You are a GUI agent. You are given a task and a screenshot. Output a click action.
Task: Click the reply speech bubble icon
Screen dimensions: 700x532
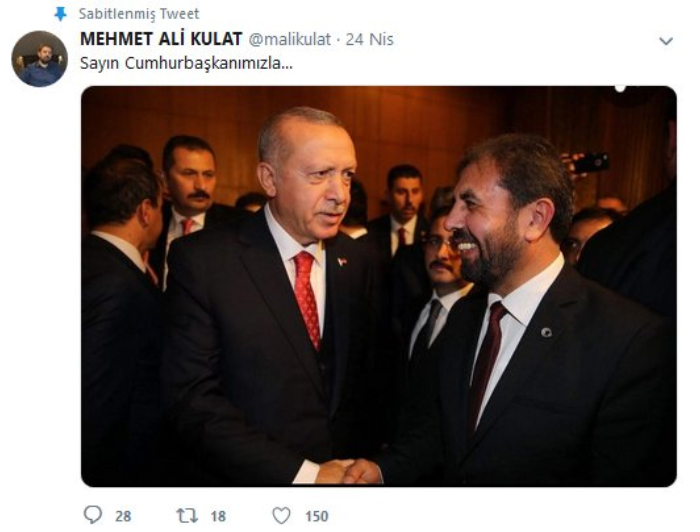pos(93,515)
